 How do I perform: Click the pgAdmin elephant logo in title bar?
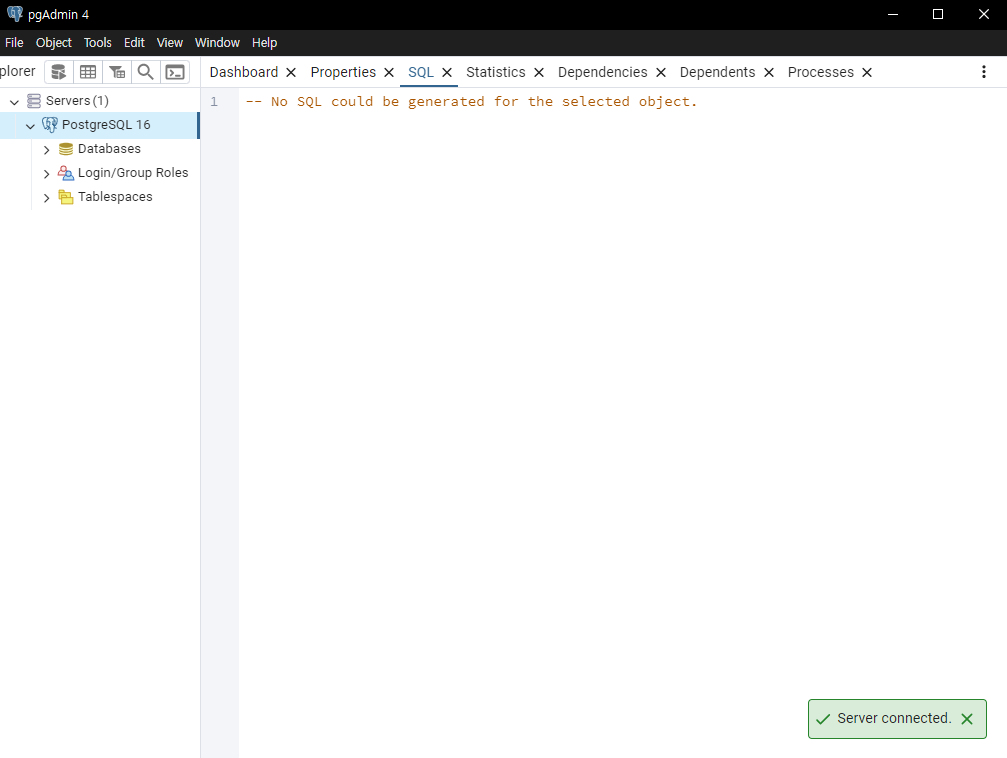click(15, 14)
